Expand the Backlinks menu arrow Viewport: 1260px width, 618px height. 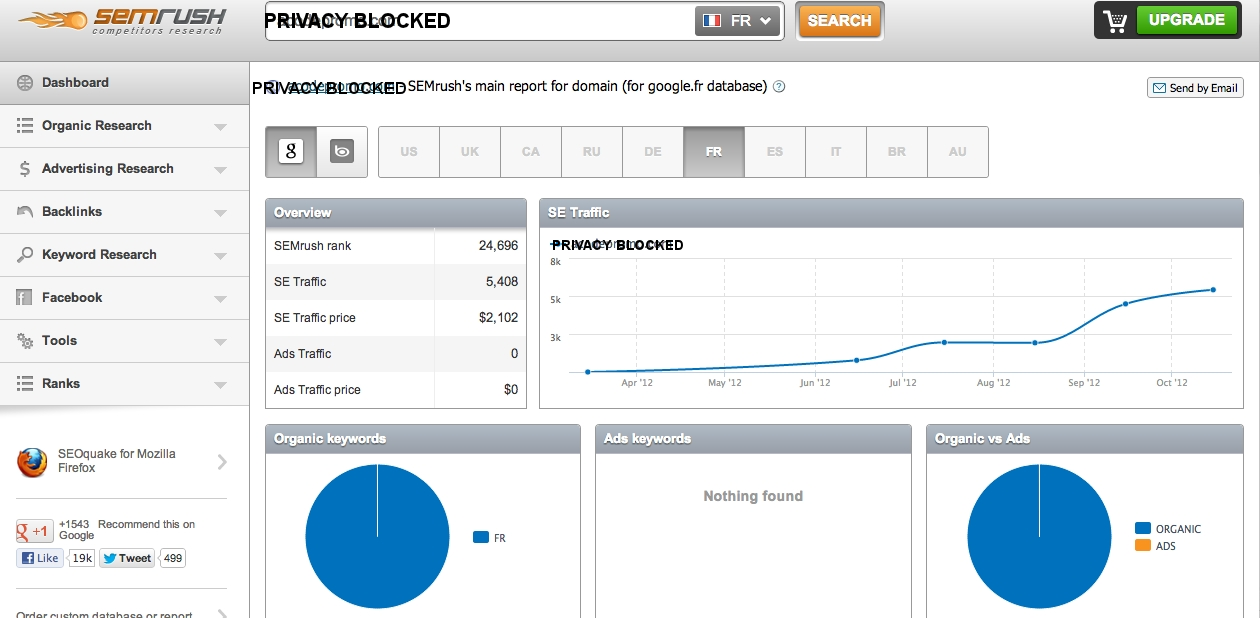pyautogui.click(x=221, y=213)
